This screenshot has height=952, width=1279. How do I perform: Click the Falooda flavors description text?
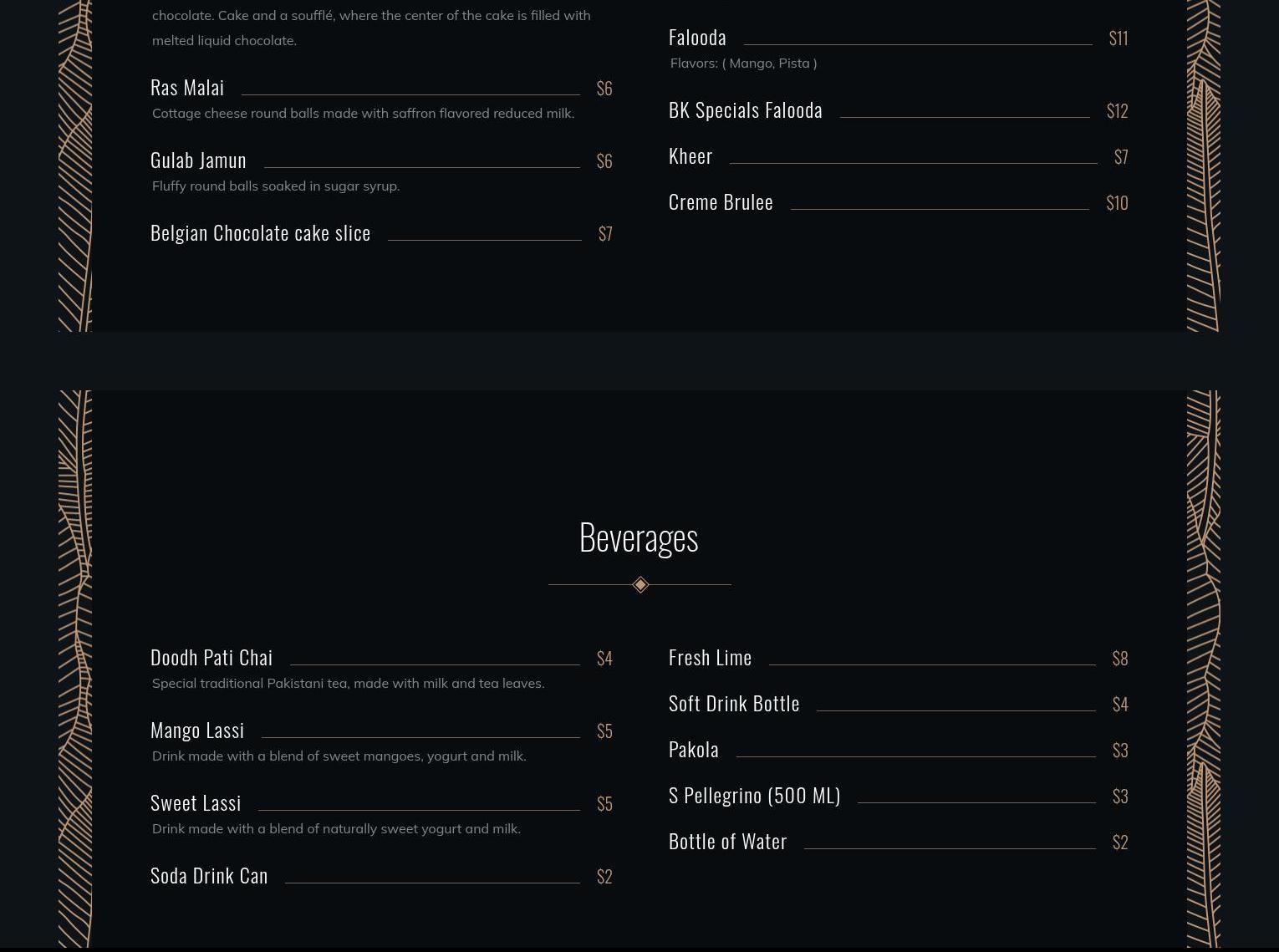tap(743, 64)
